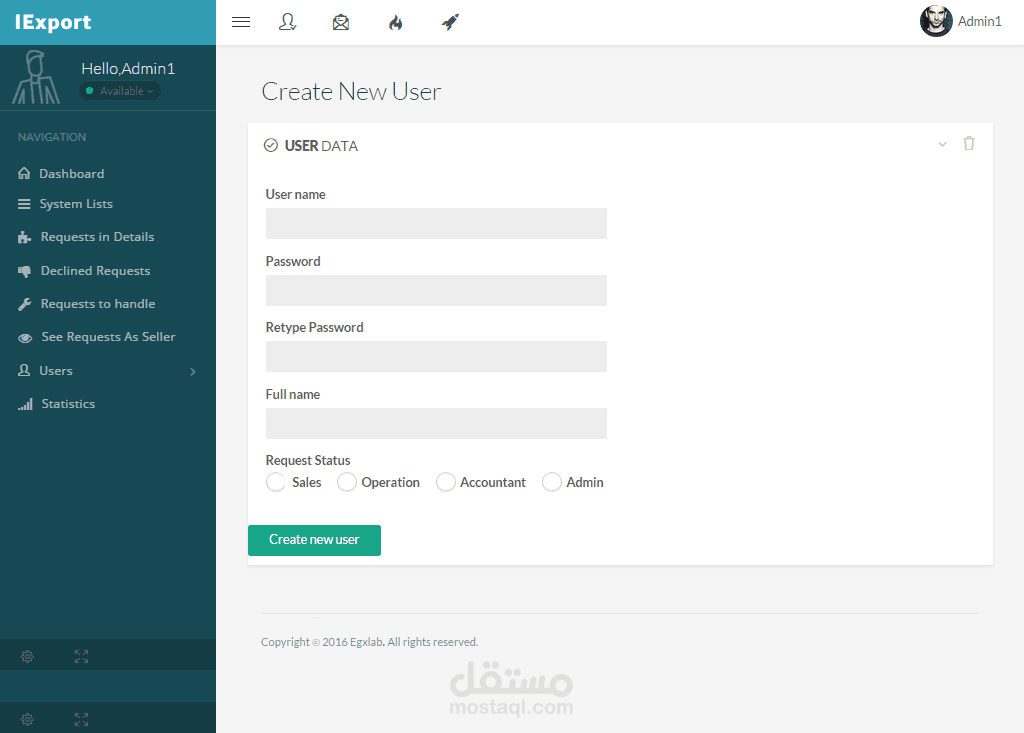Click the flame icon in top bar
Viewport: 1024px width, 733px height.
click(x=396, y=23)
